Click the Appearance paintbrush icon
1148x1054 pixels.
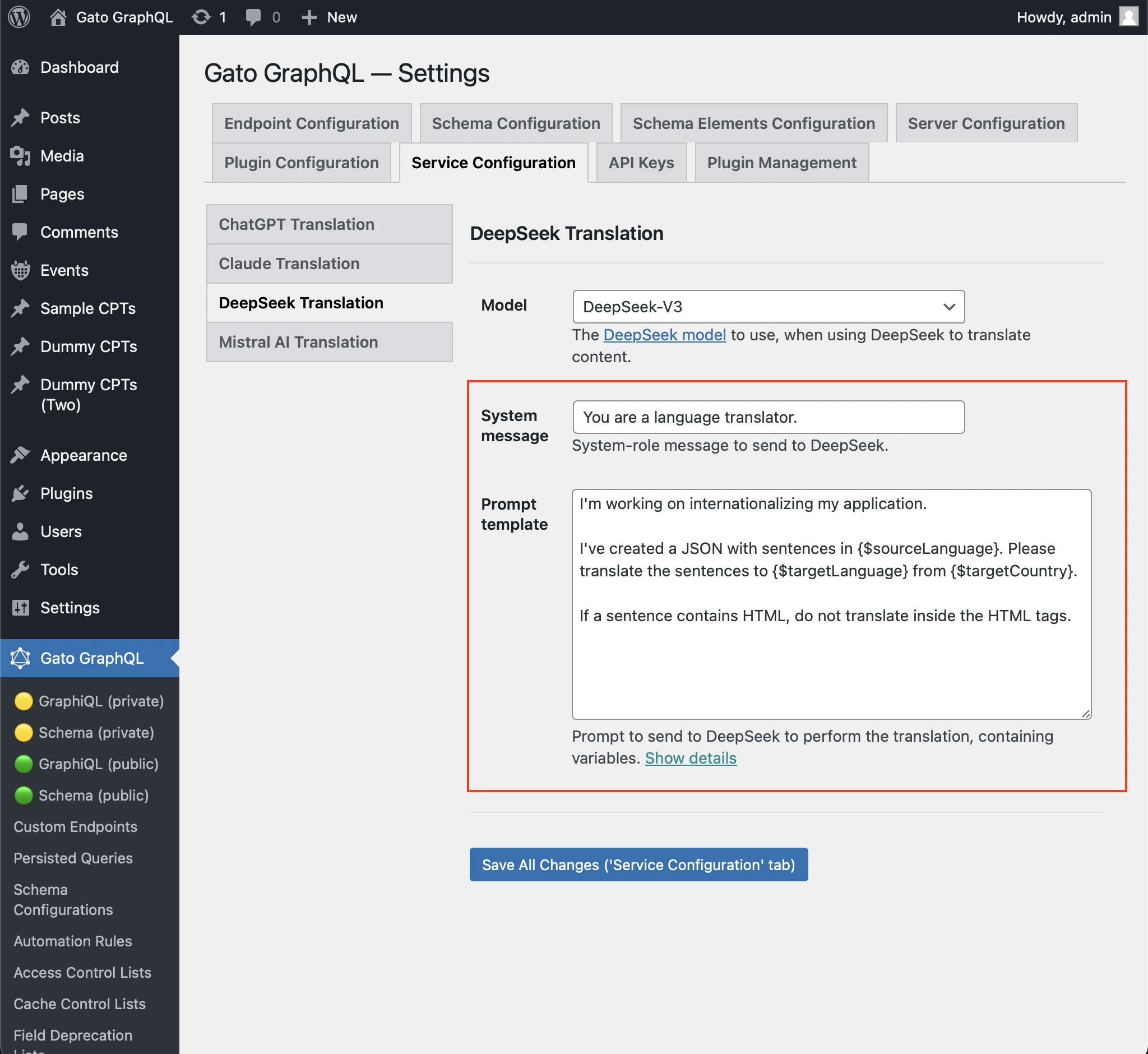(21, 455)
